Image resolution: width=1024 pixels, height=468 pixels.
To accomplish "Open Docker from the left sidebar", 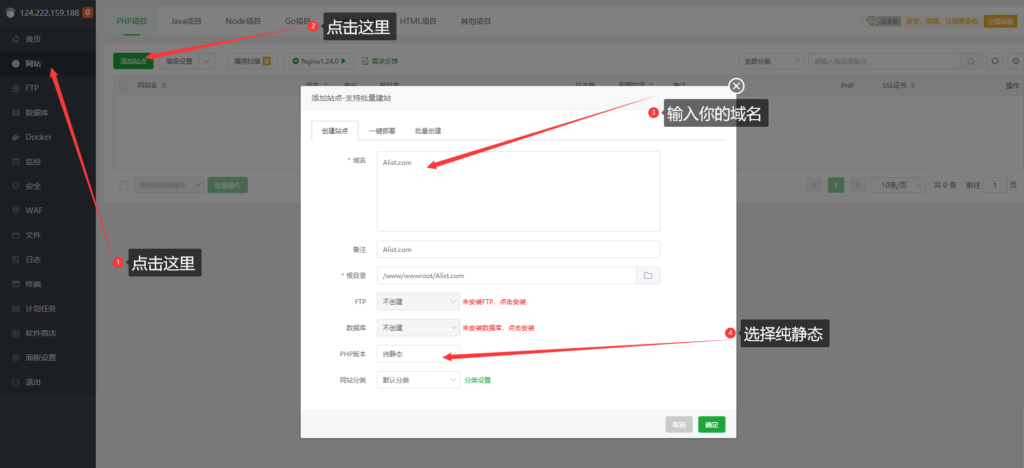I will (38, 137).
